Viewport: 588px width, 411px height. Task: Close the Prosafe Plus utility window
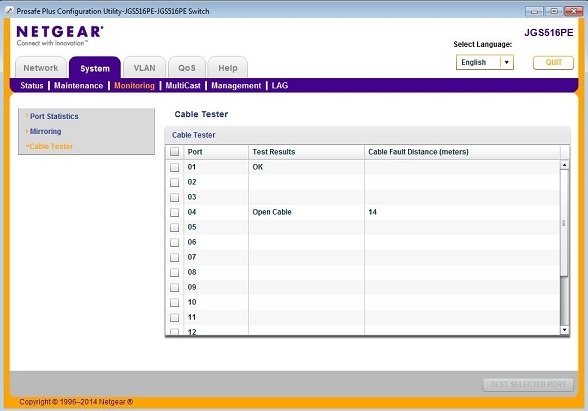click(x=573, y=11)
